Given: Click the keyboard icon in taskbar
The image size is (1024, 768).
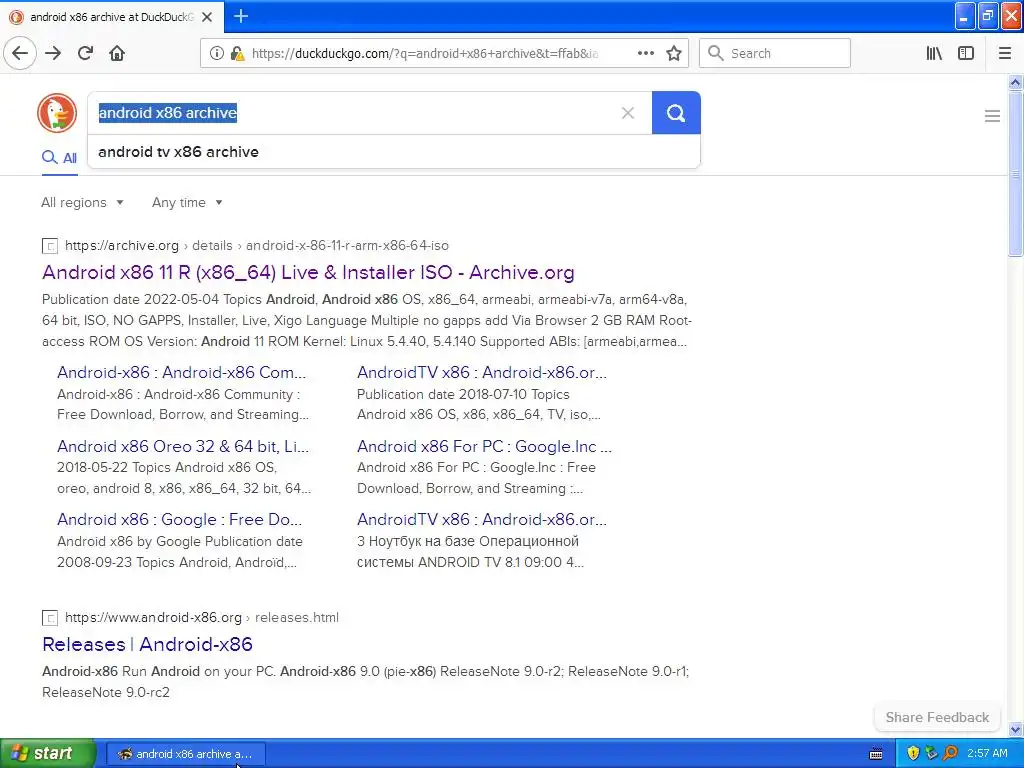Looking at the screenshot, I should point(876,754).
